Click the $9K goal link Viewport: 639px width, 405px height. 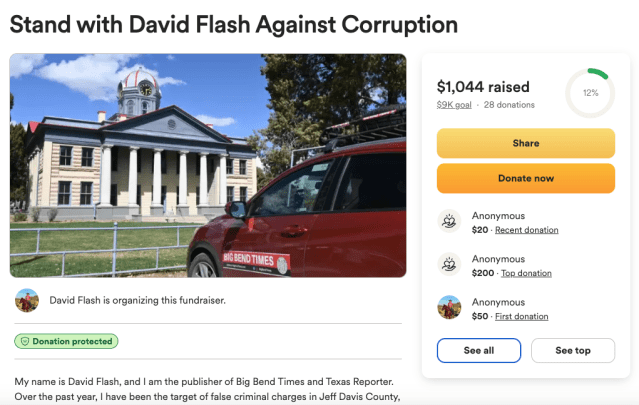455,105
